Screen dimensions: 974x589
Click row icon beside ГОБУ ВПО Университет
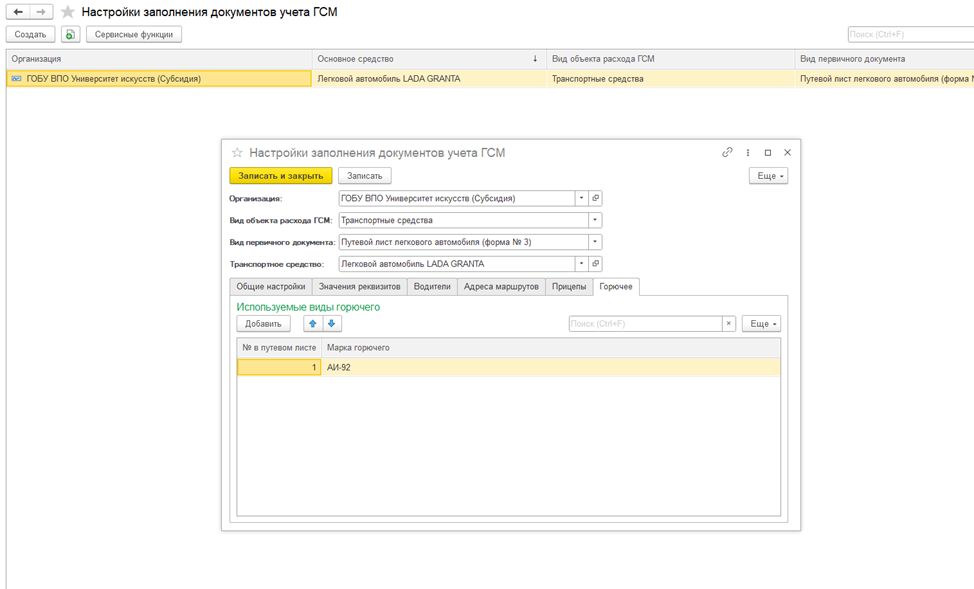pyautogui.click(x=17, y=79)
